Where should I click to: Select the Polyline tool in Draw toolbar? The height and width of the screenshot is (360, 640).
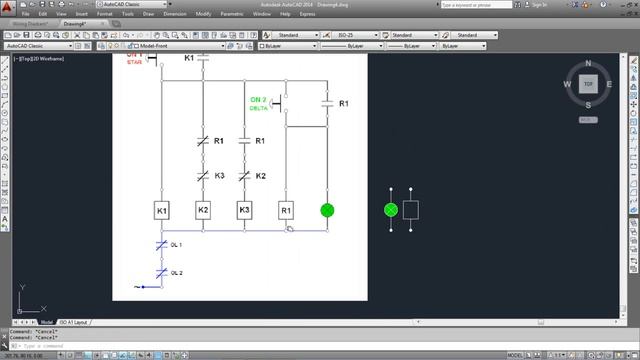[5, 78]
